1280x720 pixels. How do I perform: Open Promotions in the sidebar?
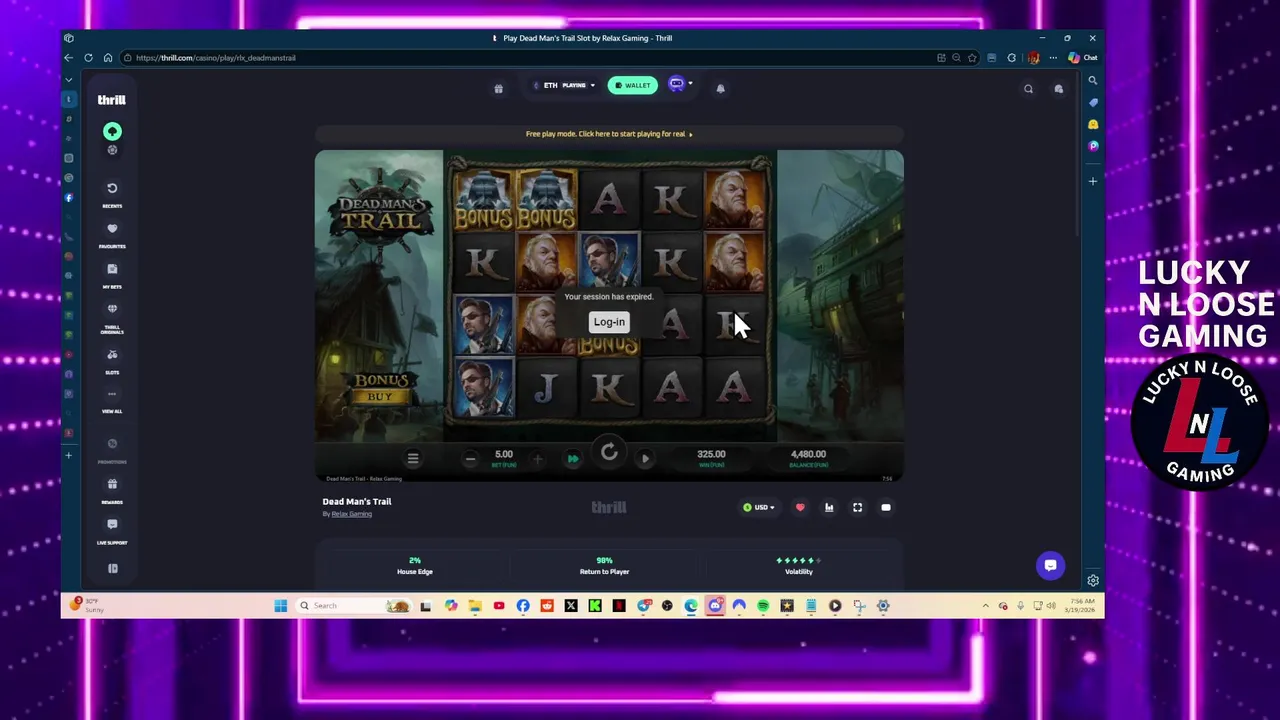pos(112,449)
